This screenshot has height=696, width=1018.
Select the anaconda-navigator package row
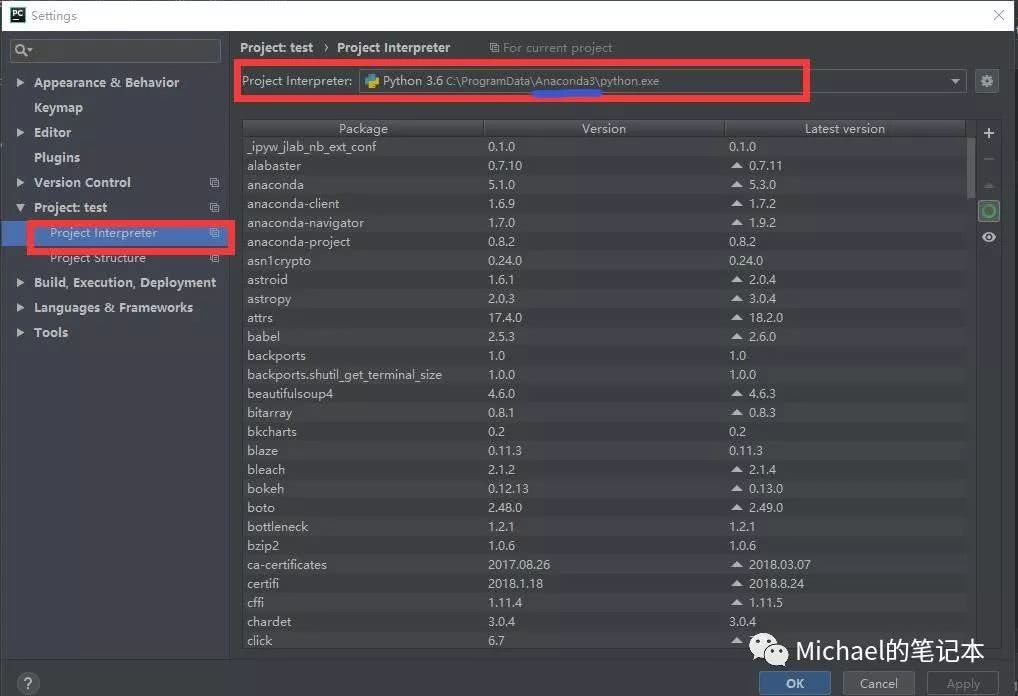[x=604, y=223]
